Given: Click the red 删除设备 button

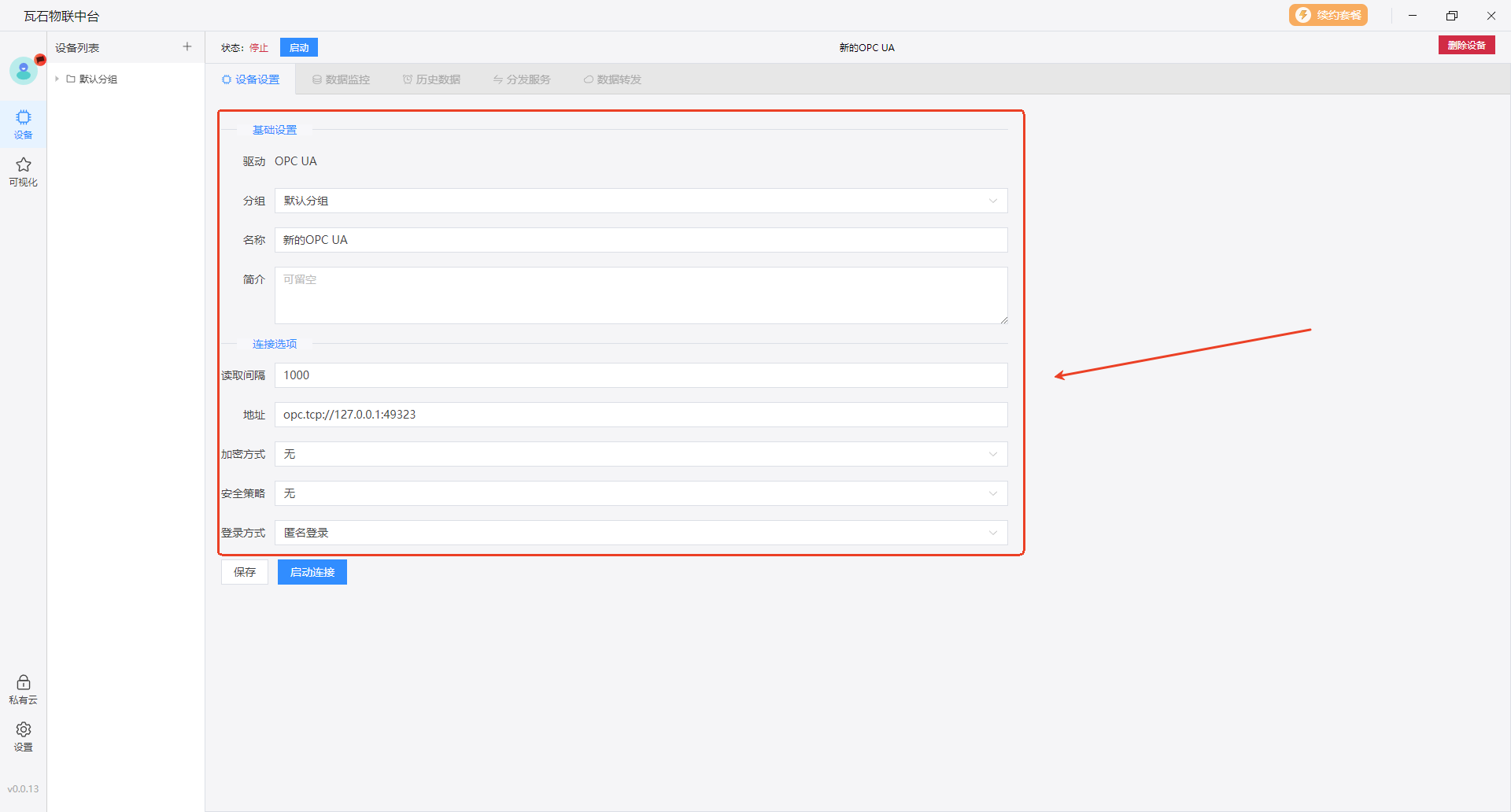Looking at the screenshot, I should [1466, 46].
